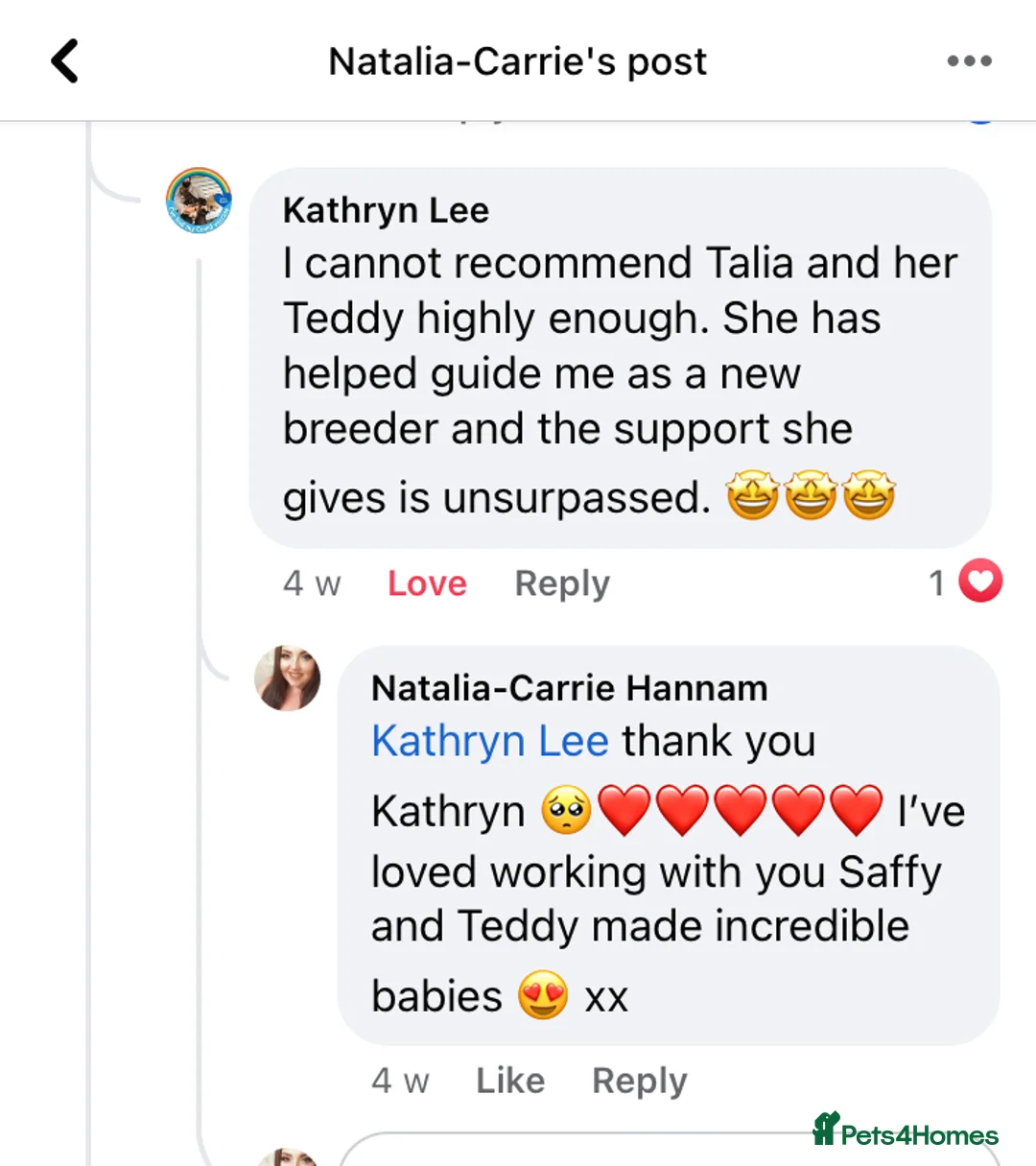Open Natalia-Carrie Hannam's profile picture
1036x1166 pixels.
(x=288, y=678)
